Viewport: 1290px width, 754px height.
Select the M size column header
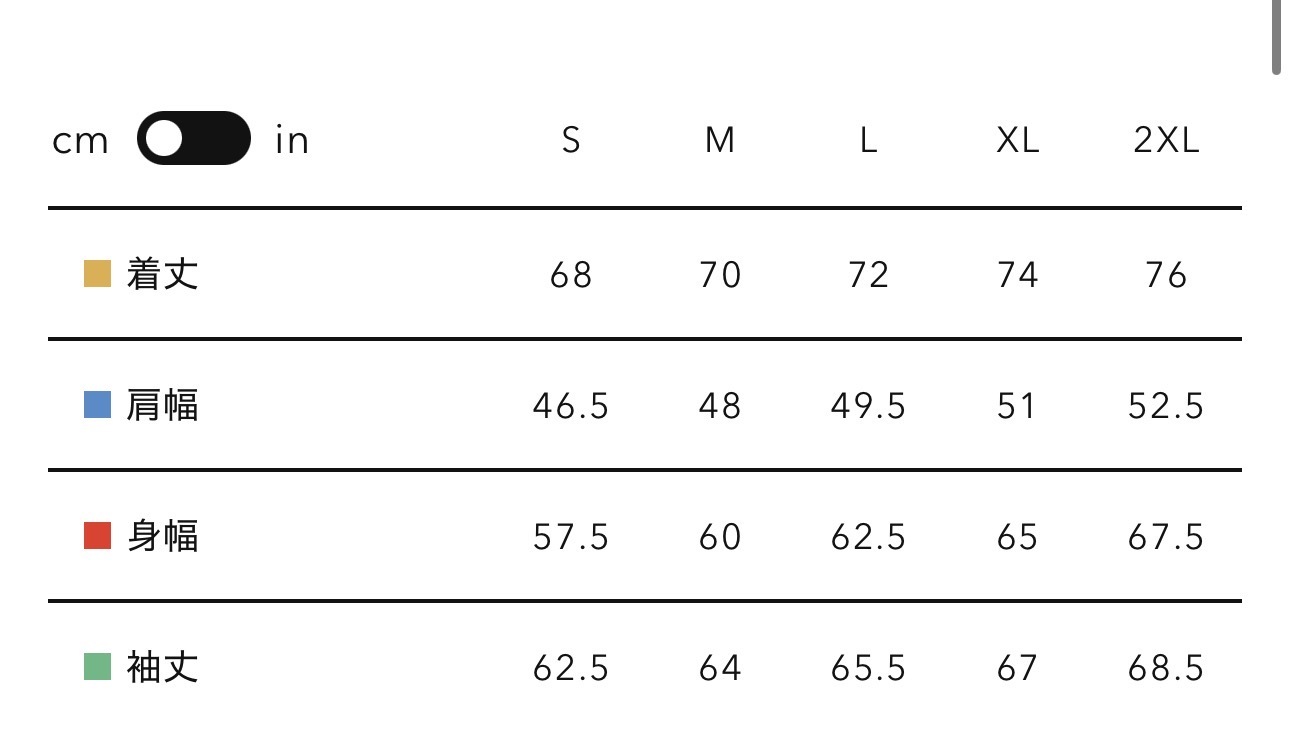pyautogui.click(x=720, y=141)
